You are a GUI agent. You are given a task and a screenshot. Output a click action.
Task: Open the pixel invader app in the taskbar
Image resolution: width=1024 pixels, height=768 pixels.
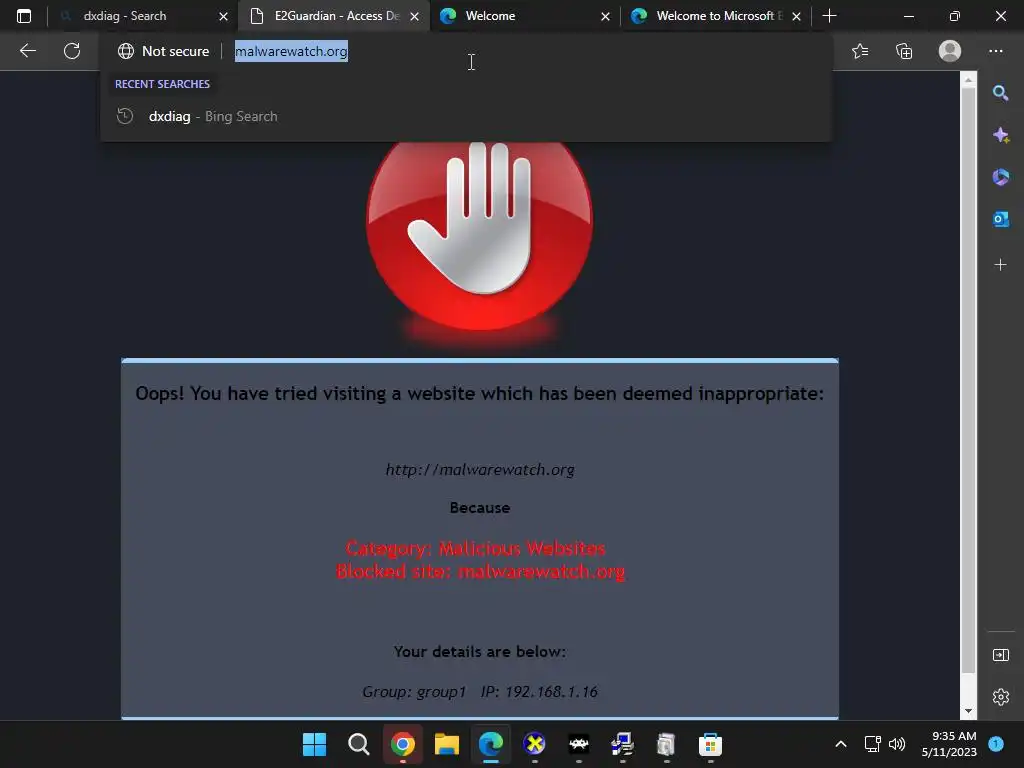tap(579, 744)
